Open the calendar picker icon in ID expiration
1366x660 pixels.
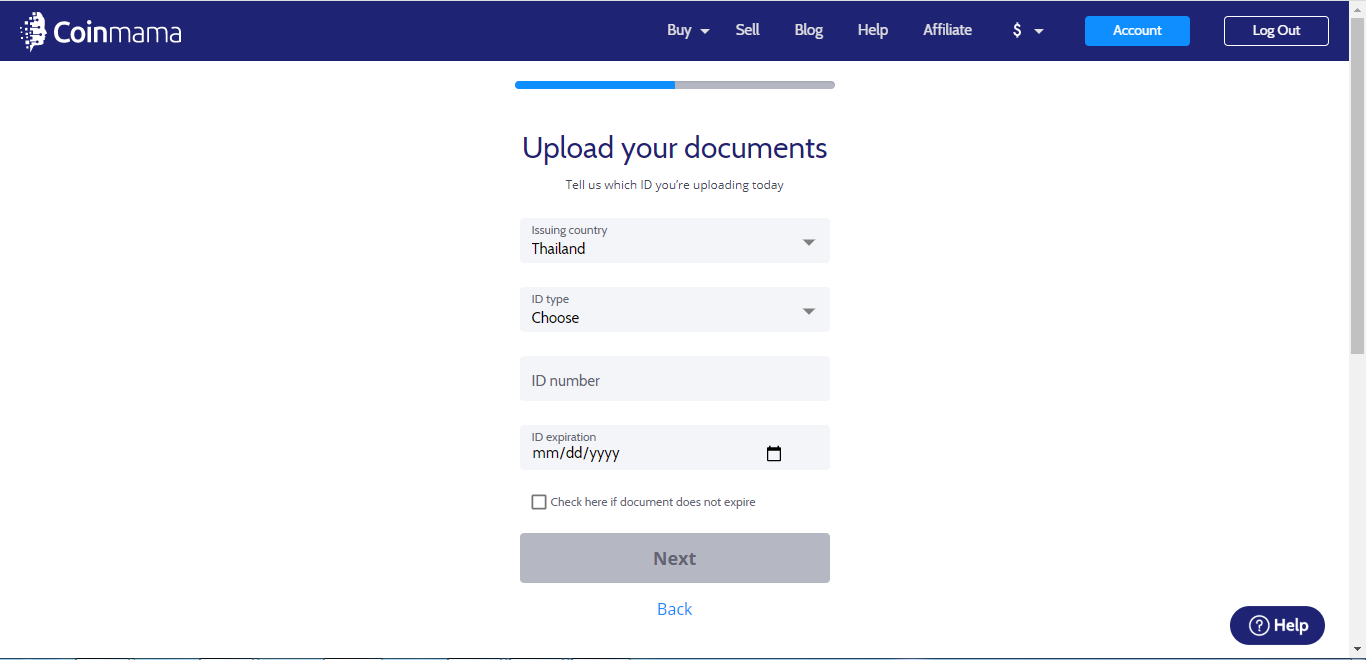click(773, 453)
